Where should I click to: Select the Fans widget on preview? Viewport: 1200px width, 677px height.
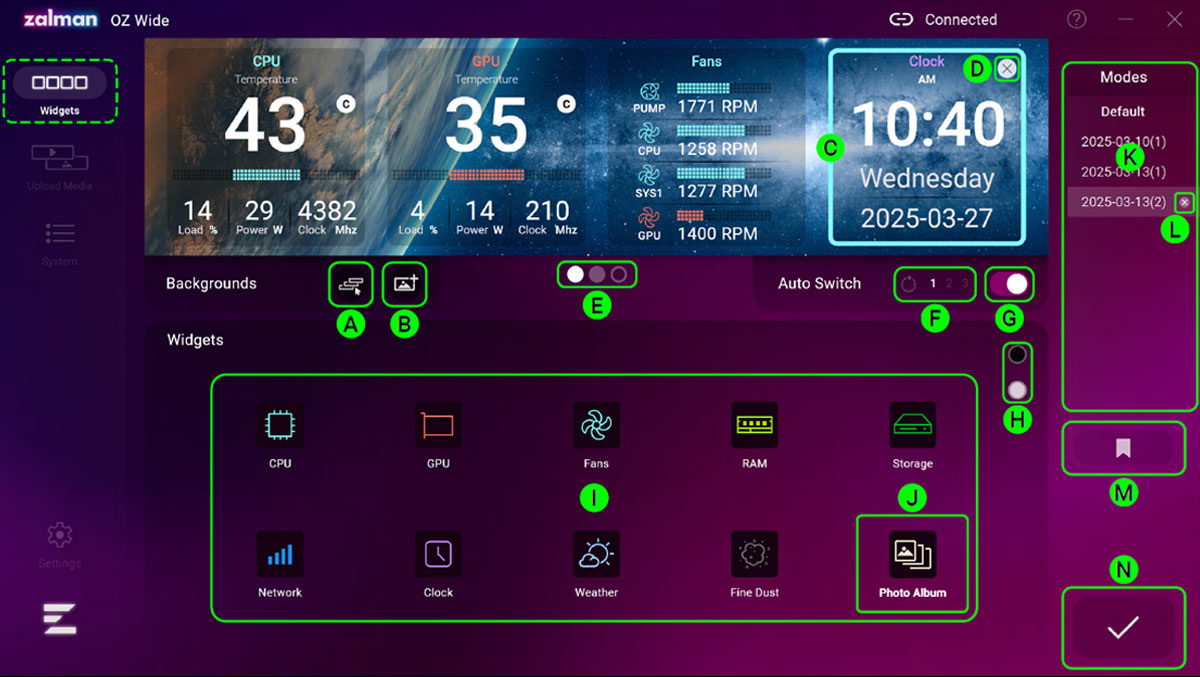tap(707, 147)
